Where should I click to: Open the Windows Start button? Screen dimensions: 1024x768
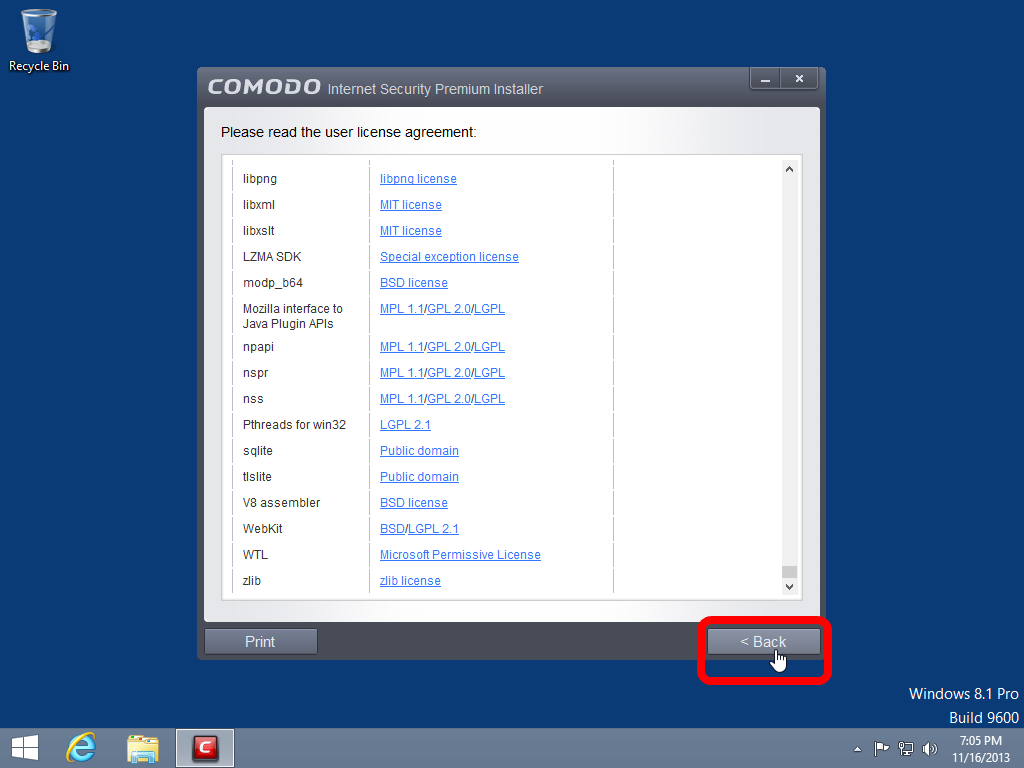tap(25, 748)
